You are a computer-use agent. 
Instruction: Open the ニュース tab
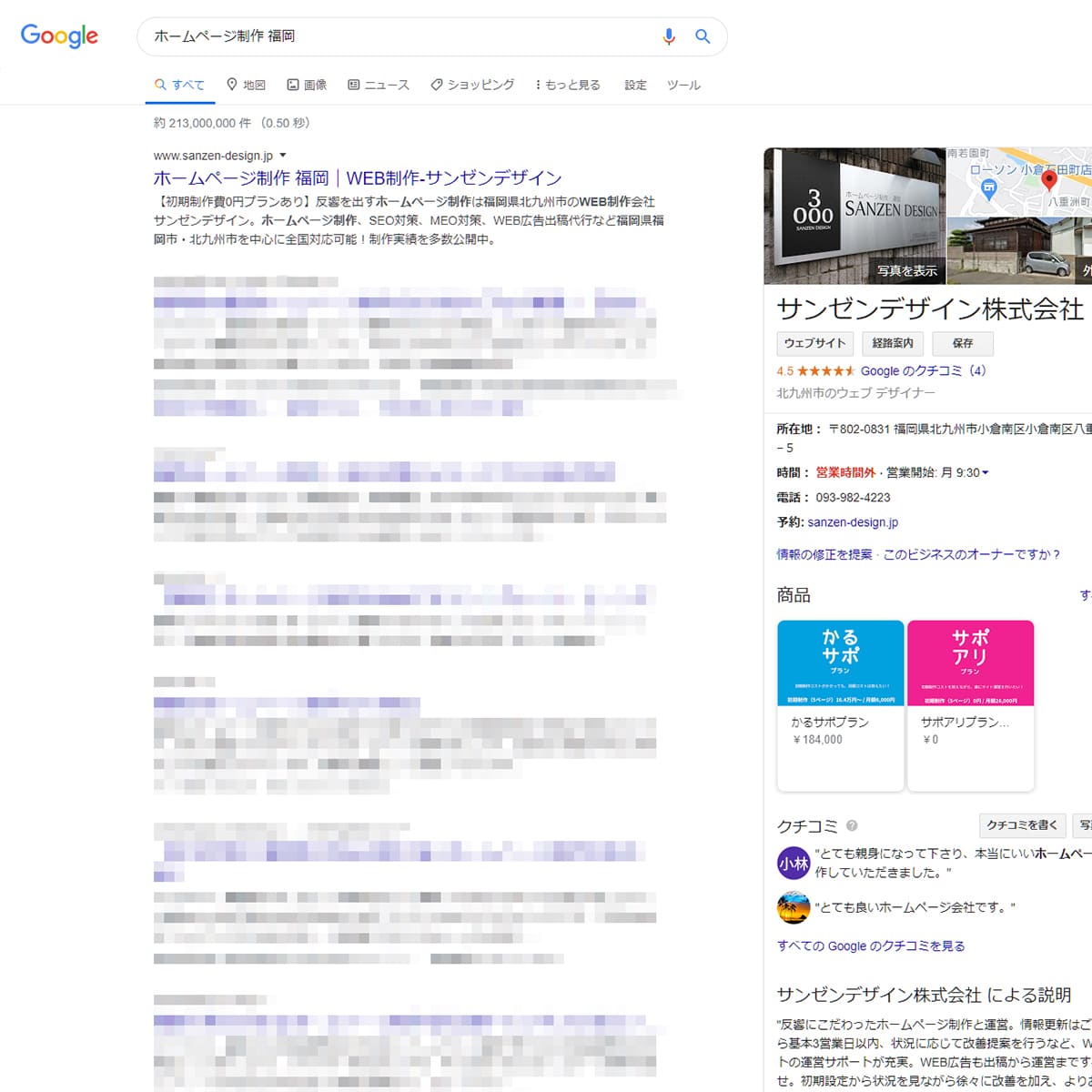point(379,85)
